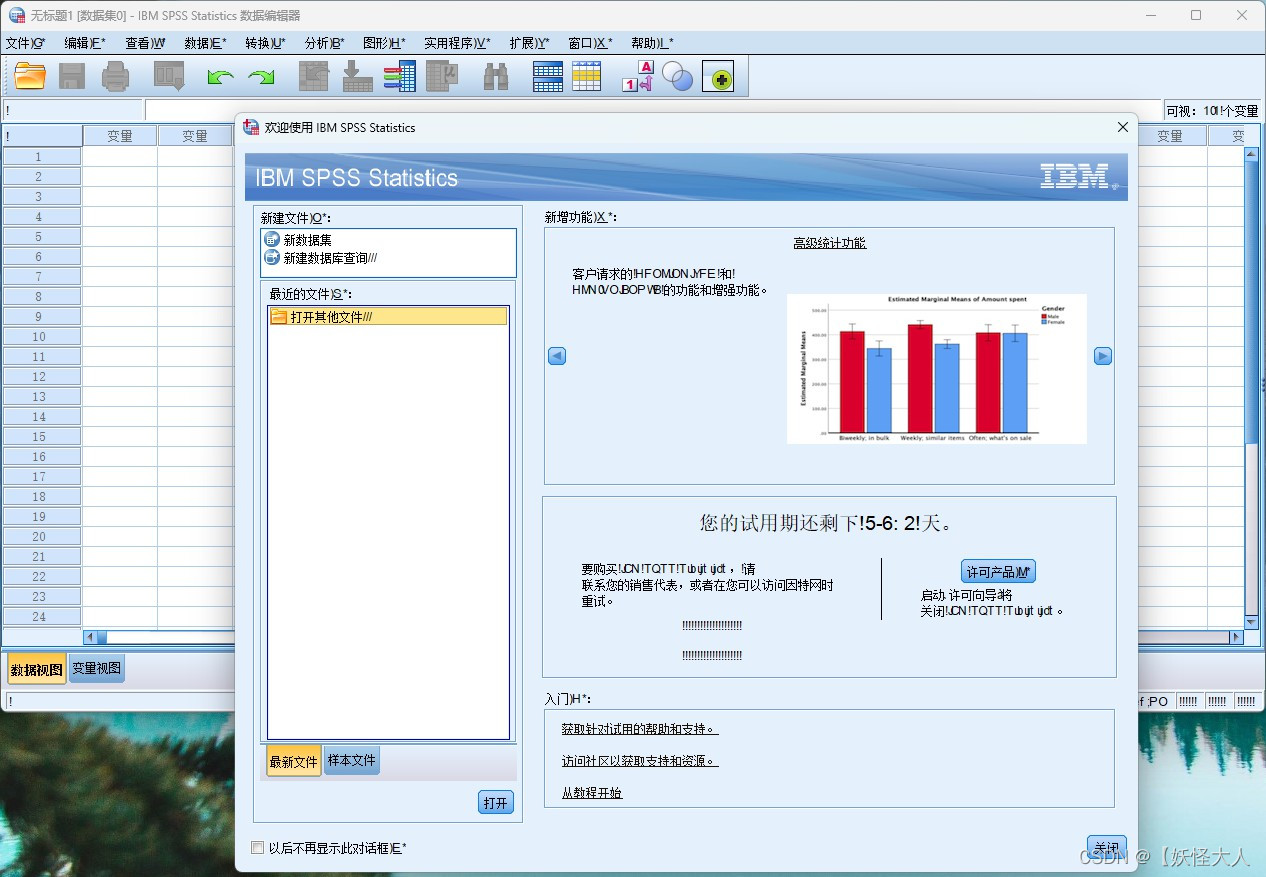The height and width of the screenshot is (877, 1266).
Task: Click the use variable sets circles icon
Action: click(678, 77)
